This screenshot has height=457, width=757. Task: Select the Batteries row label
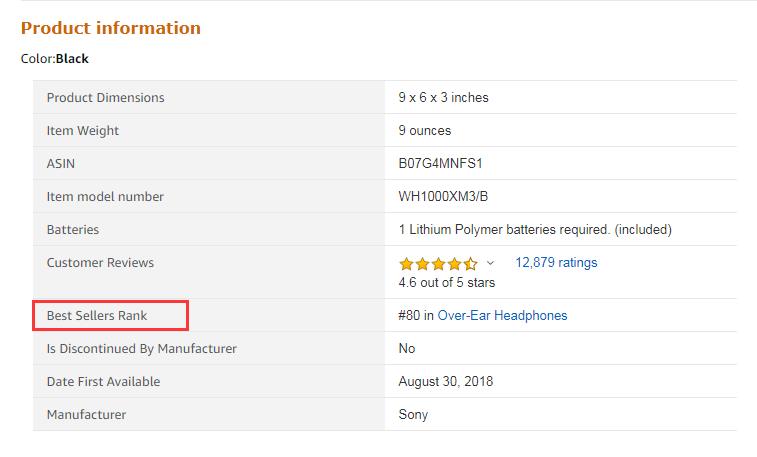73,229
